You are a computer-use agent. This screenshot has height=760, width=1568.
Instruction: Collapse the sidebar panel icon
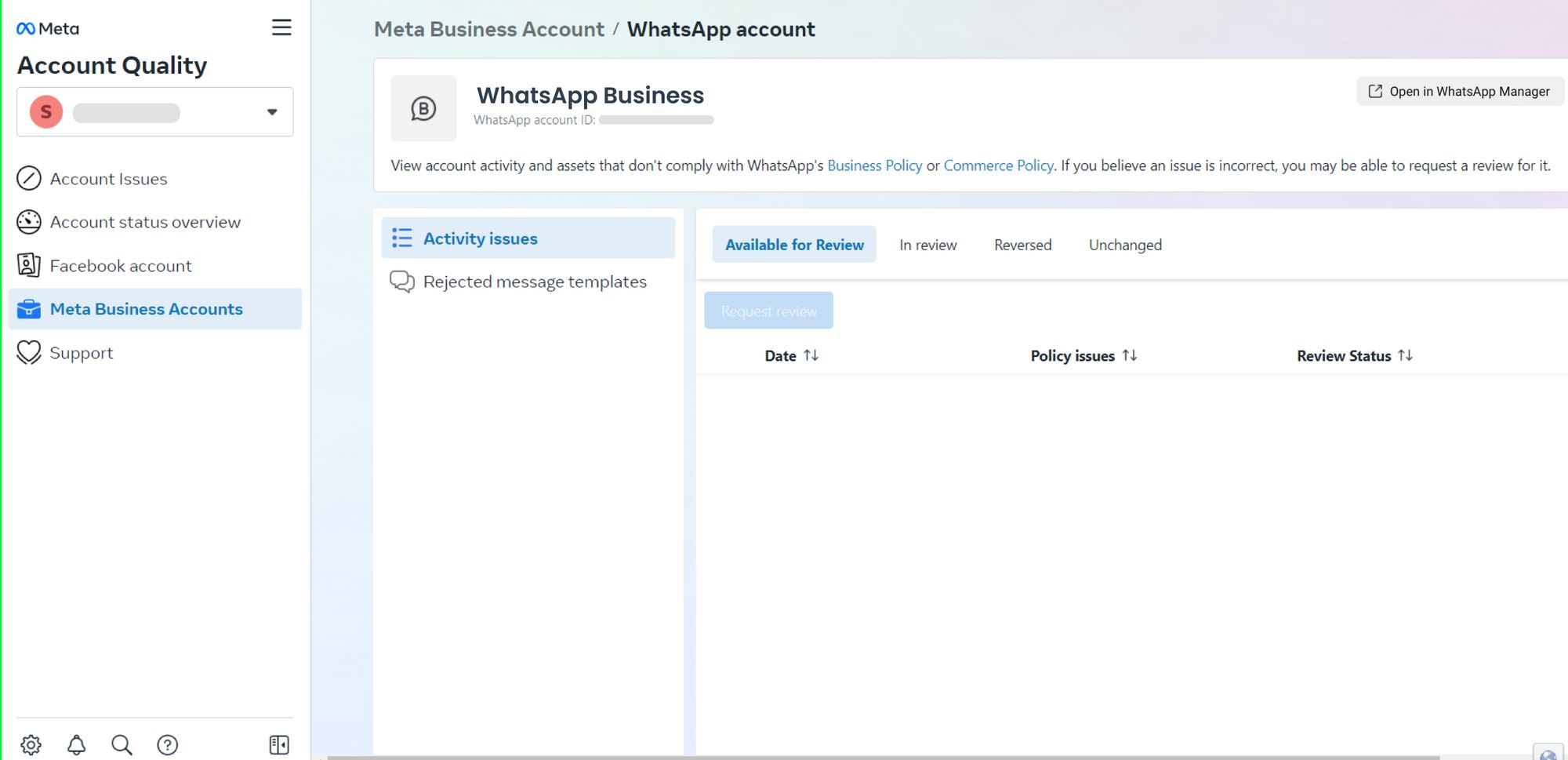pyautogui.click(x=279, y=744)
